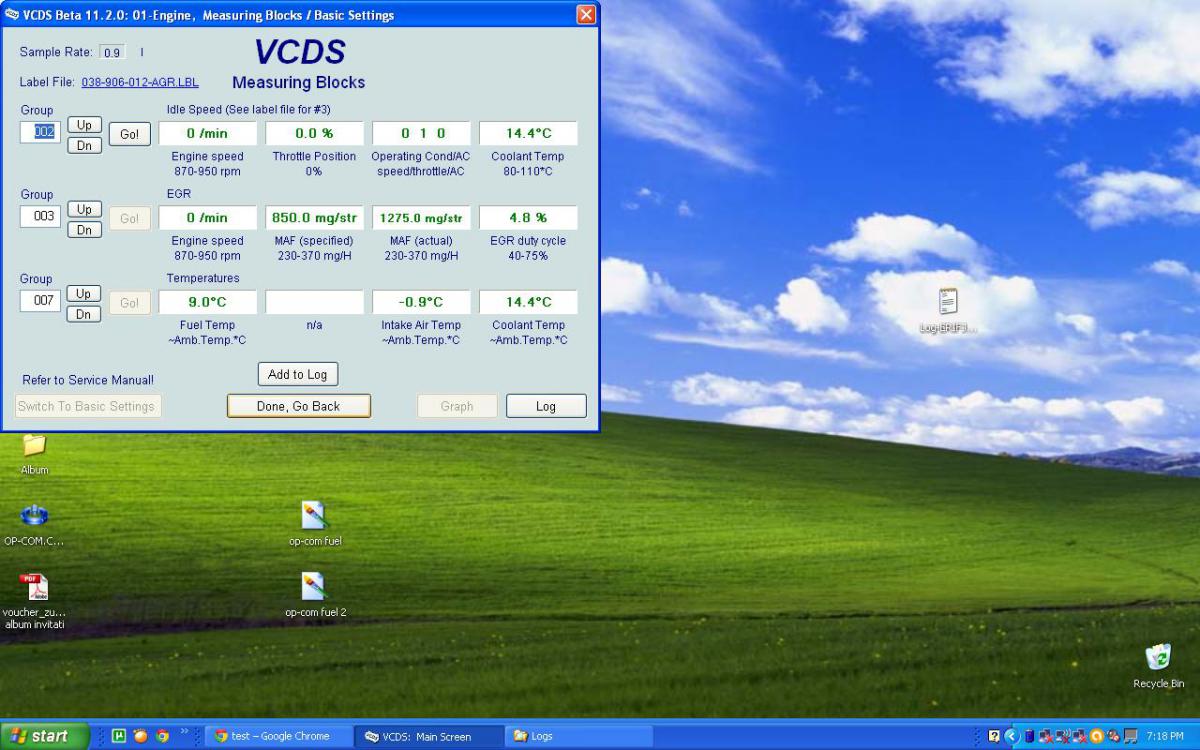The width and height of the screenshot is (1200, 750).
Task: Click the orange round quick launch icon
Action: tap(141, 736)
